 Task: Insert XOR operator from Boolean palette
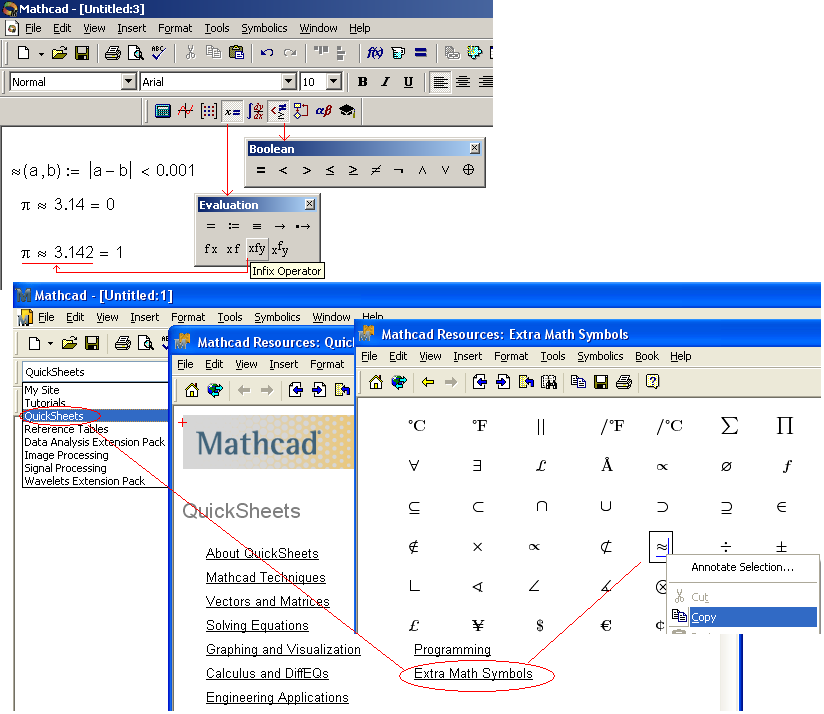pos(468,170)
